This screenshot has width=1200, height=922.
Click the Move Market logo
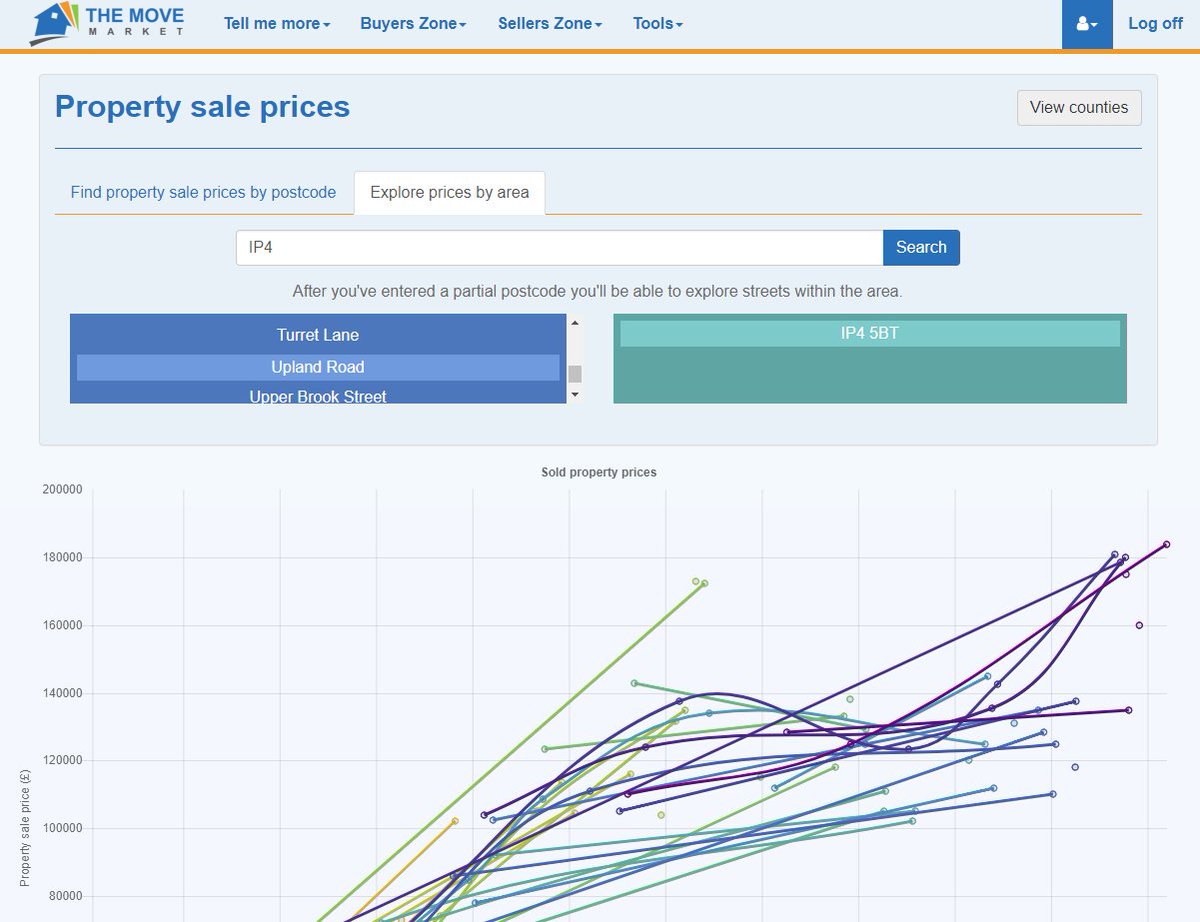tap(103, 22)
